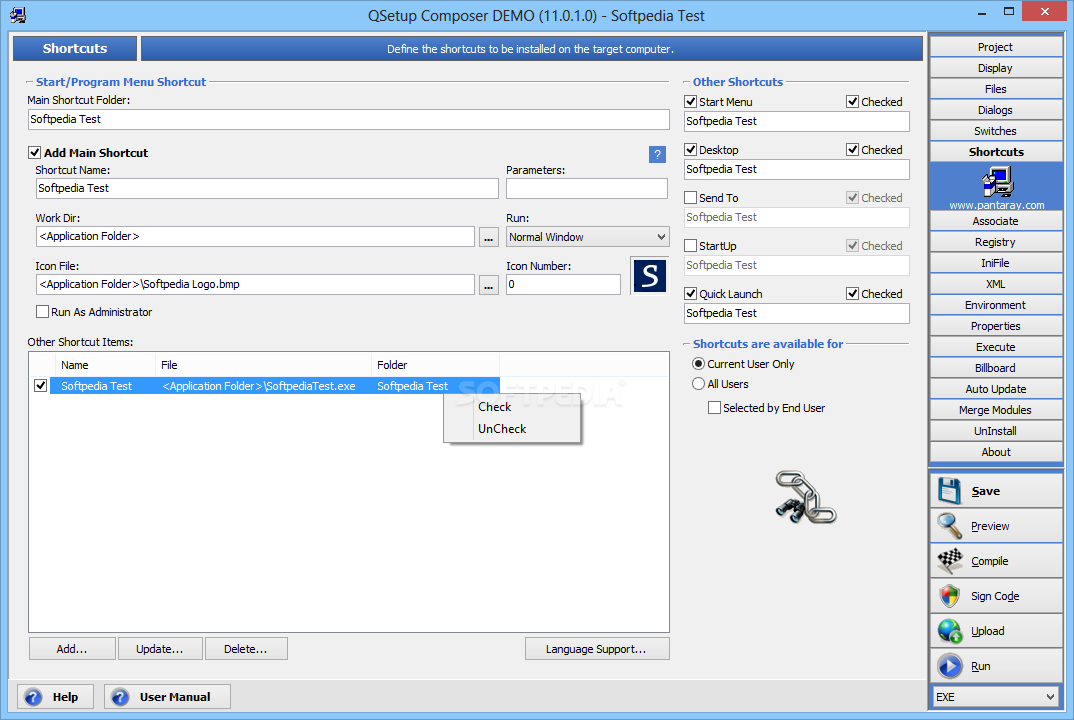Open the Billboard section
1074x720 pixels.
pos(995,368)
